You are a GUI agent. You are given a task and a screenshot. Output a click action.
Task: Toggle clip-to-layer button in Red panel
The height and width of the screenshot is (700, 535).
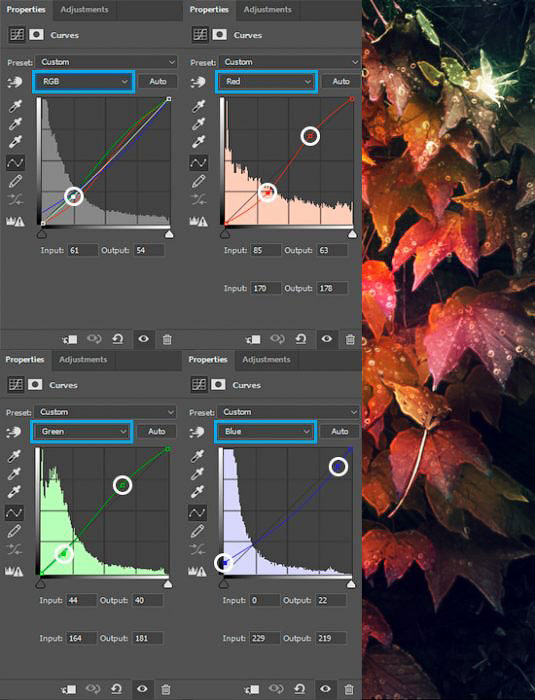(x=253, y=339)
